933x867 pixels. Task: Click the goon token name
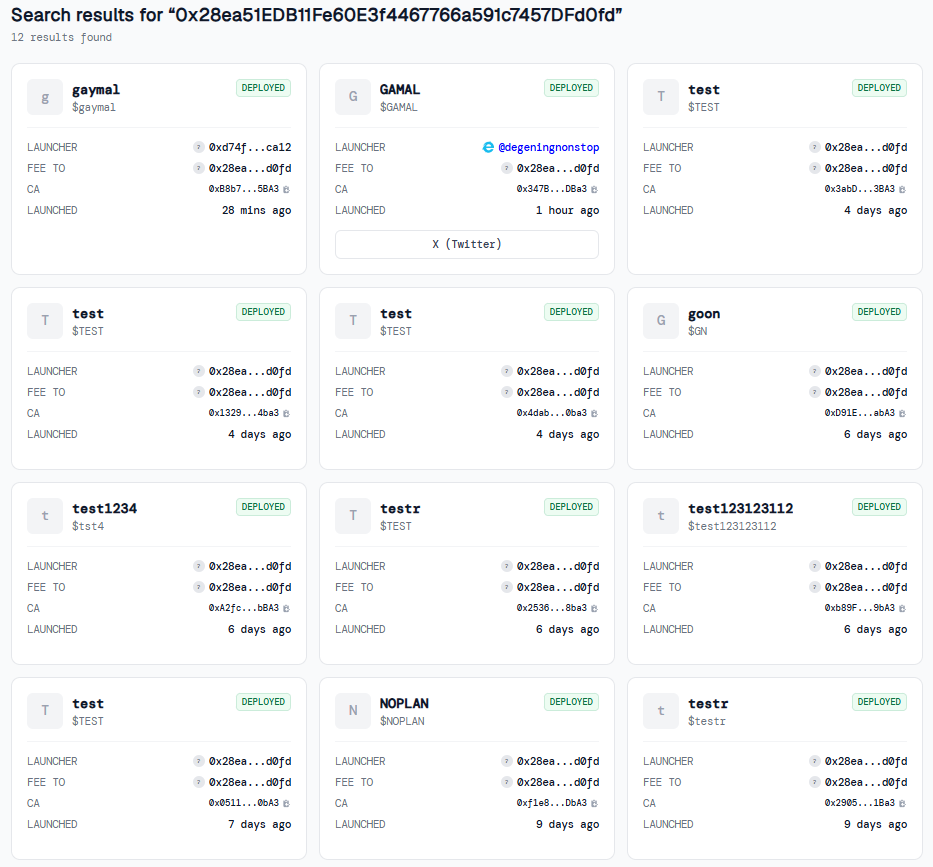[704, 314]
